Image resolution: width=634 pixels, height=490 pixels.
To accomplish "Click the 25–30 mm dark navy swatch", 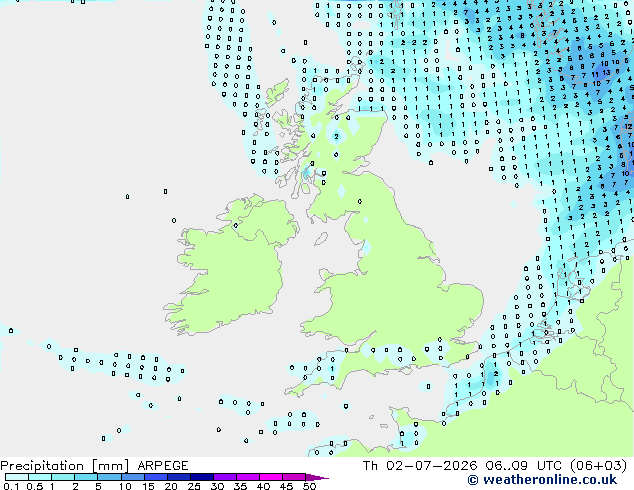I will 201,477.
